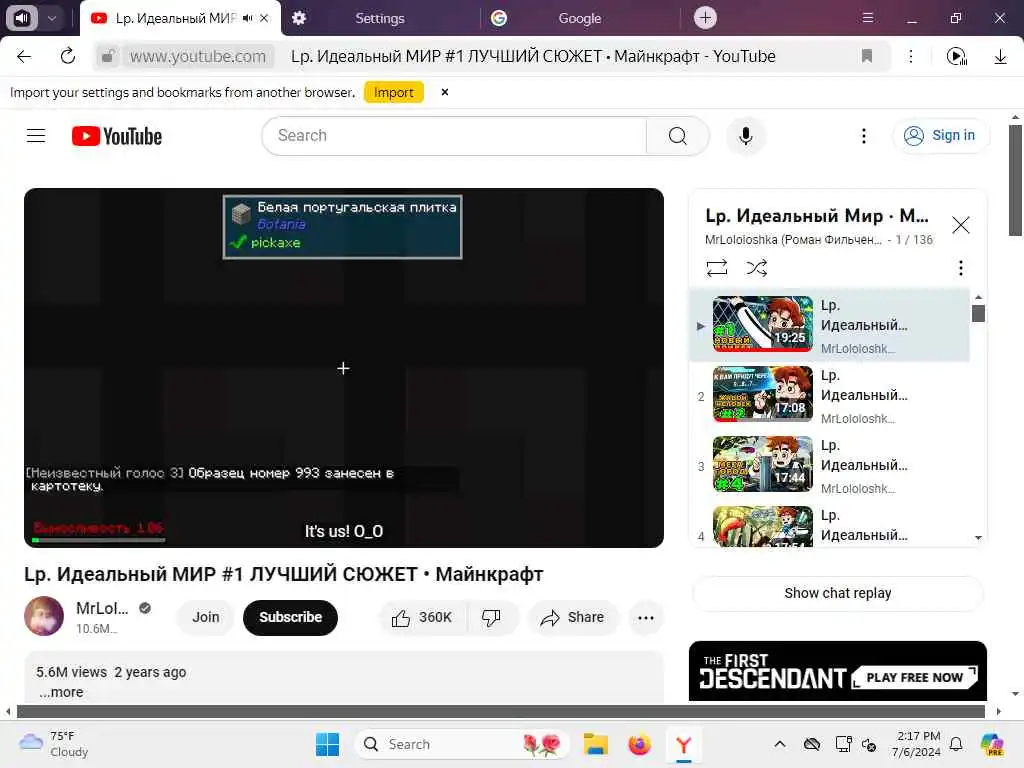This screenshot has height=768, width=1024.
Task: Open the MrLol... channel name link
Action: pos(102,608)
